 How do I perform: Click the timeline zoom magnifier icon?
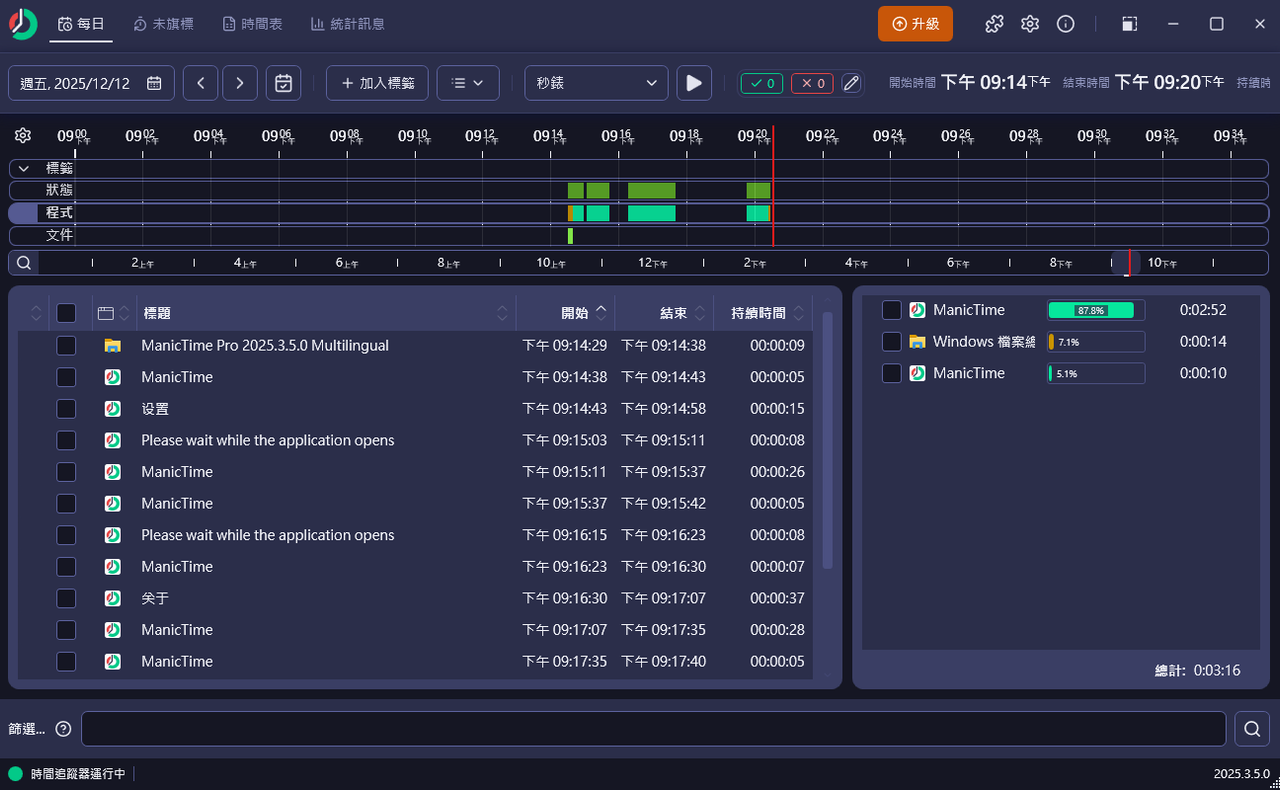(24, 263)
